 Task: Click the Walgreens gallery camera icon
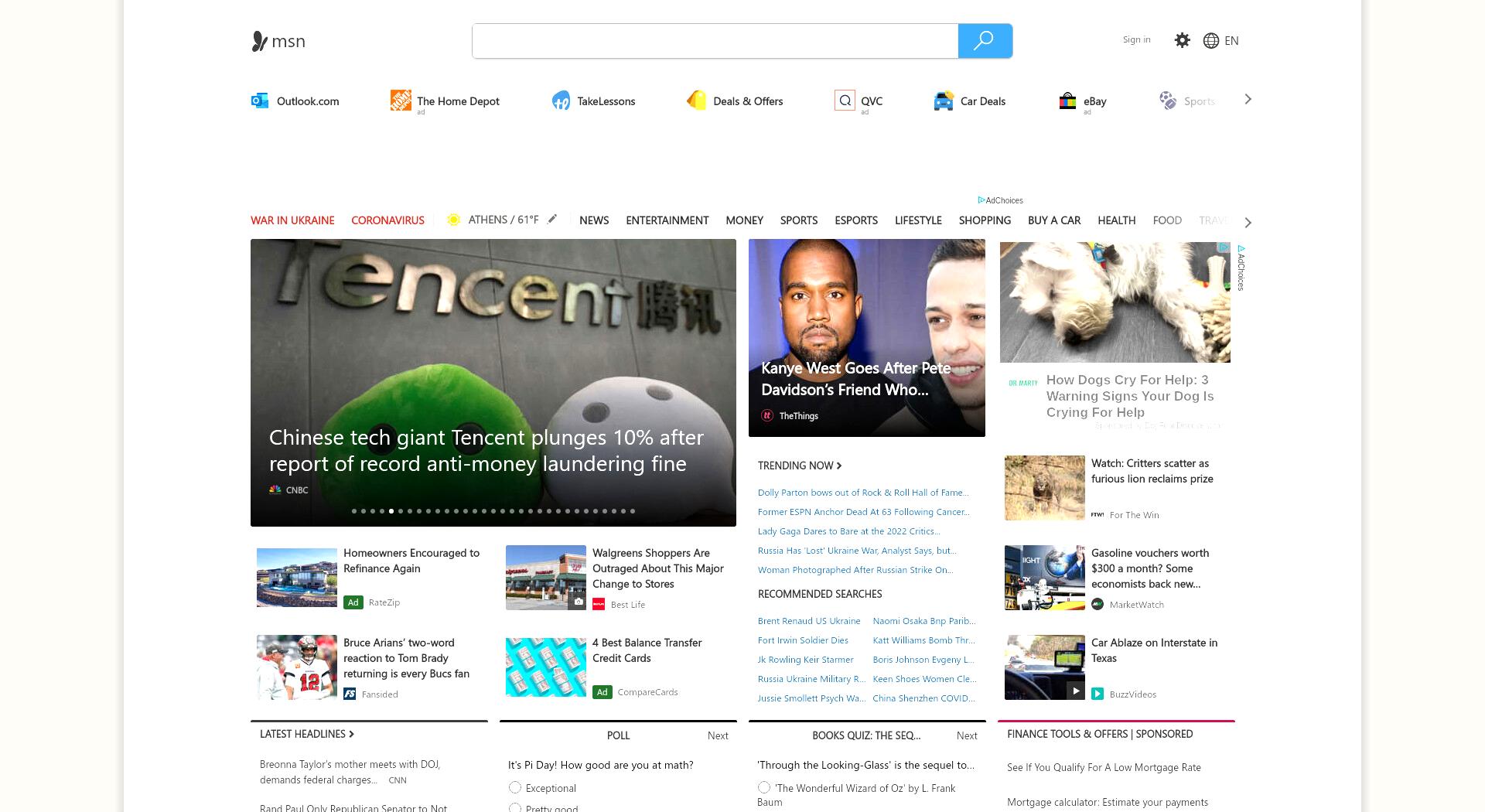(577, 601)
